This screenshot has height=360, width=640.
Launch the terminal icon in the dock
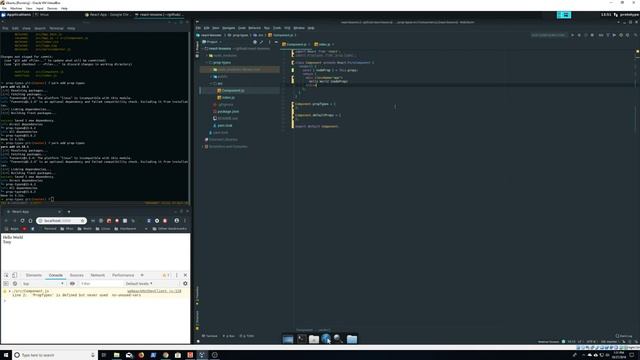pyautogui.click(x=301, y=339)
